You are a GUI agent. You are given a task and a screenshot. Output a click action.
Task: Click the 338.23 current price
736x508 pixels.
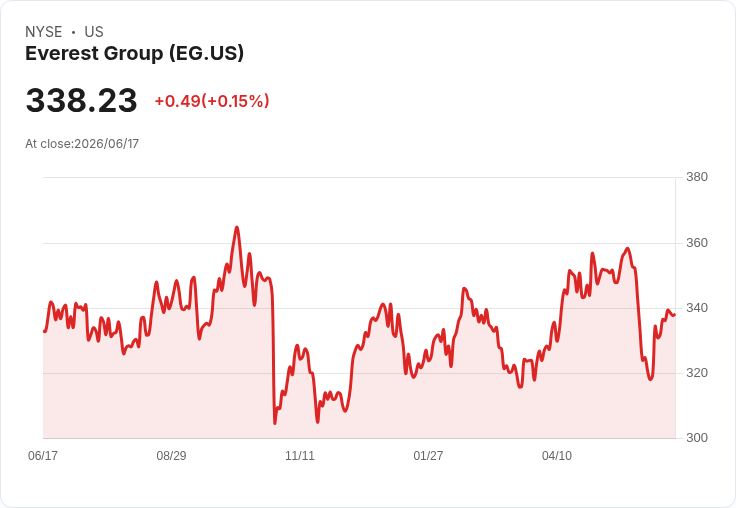[81, 100]
